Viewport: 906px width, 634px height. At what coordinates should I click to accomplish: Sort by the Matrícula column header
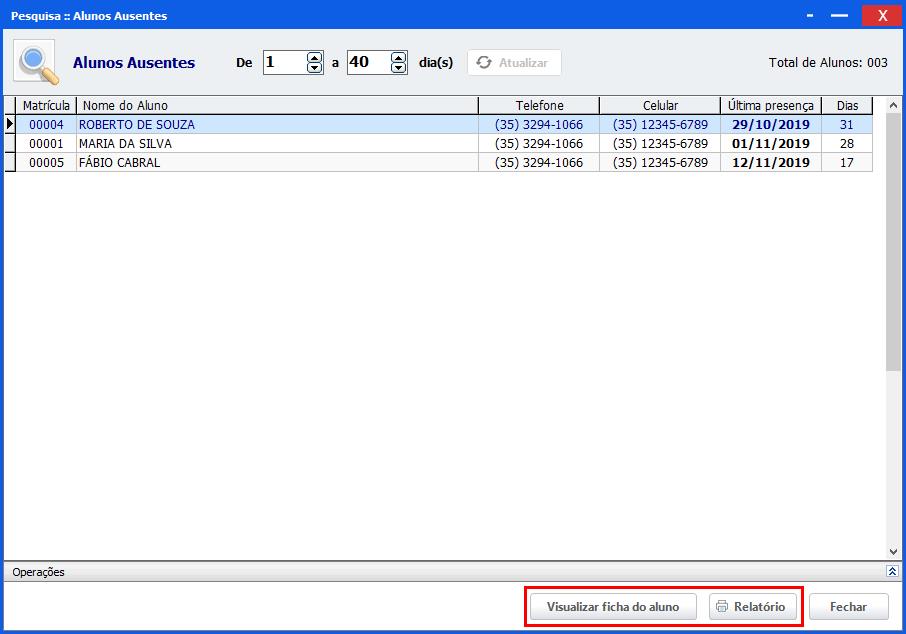coord(46,106)
